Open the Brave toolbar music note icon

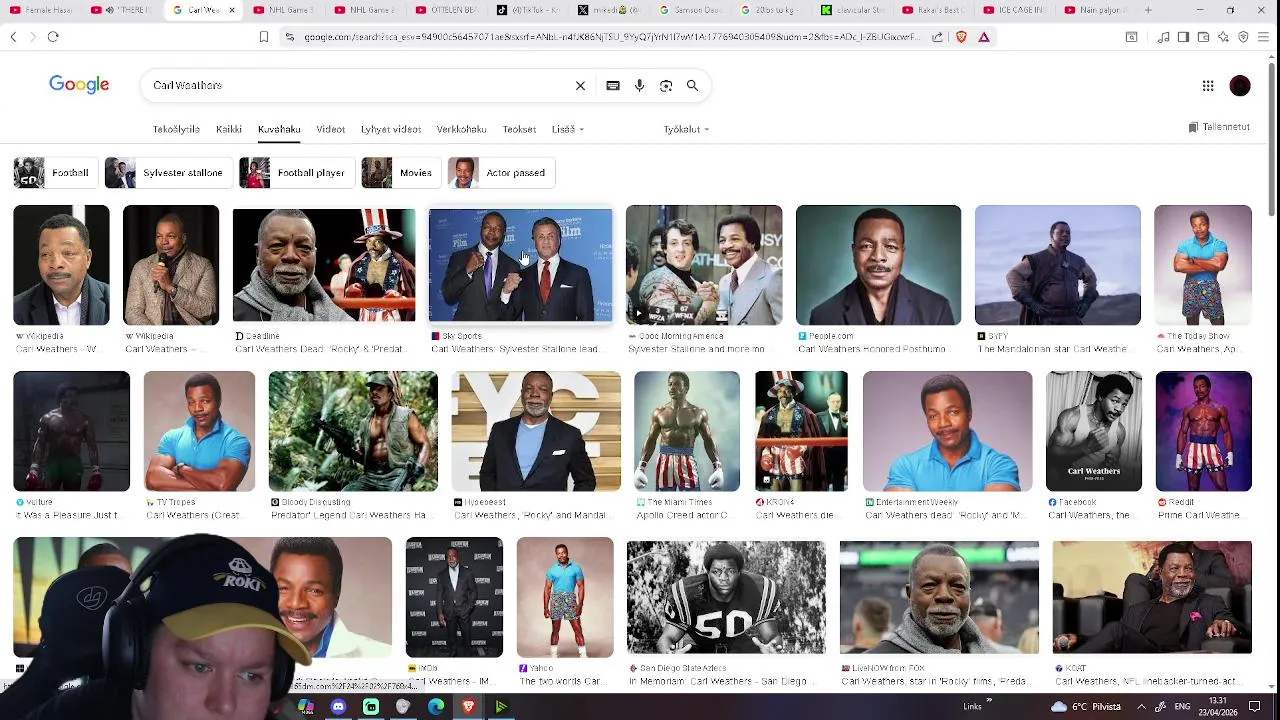(x=1164, y=37)
